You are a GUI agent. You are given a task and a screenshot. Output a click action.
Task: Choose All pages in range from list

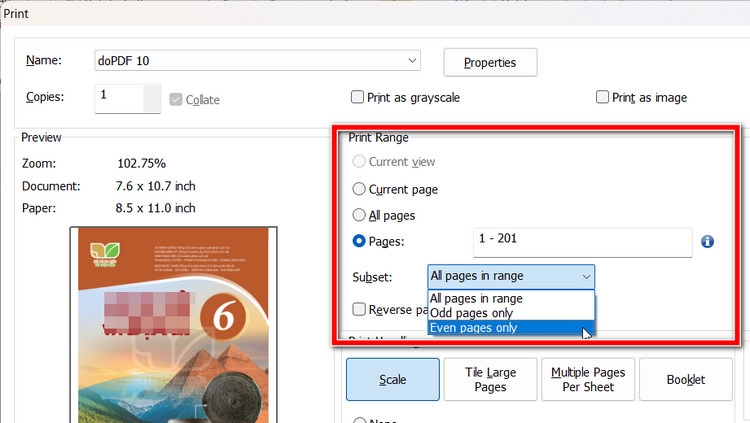[x=511, y=298]
